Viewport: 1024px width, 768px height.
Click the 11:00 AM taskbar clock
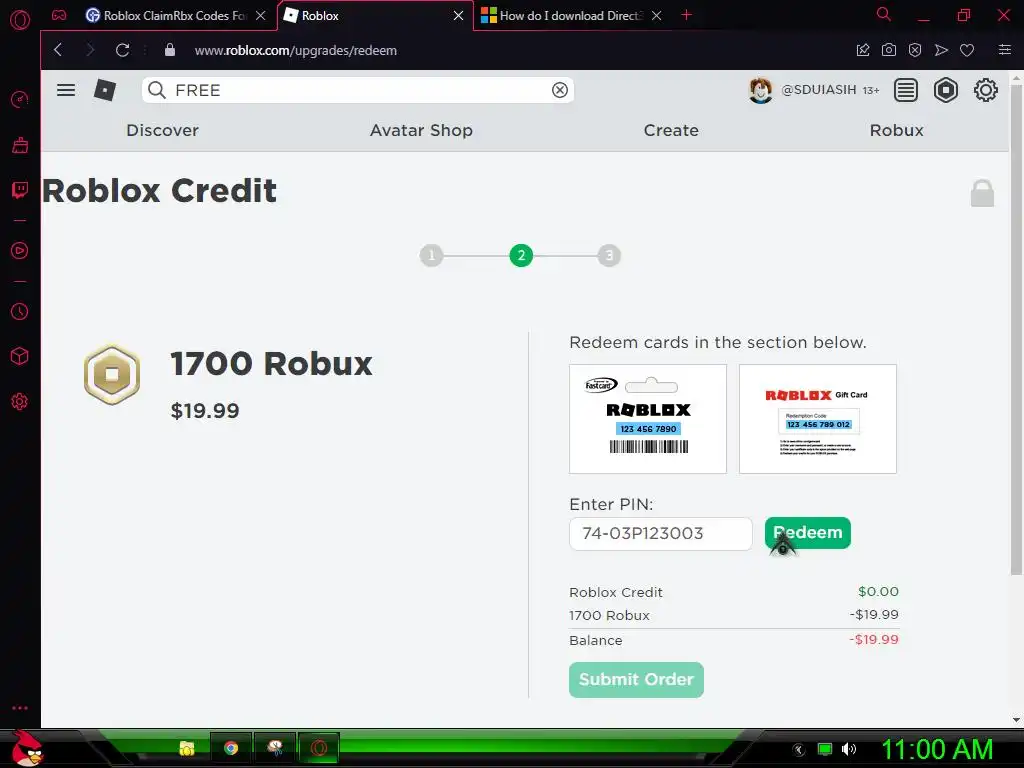(937, 749)
